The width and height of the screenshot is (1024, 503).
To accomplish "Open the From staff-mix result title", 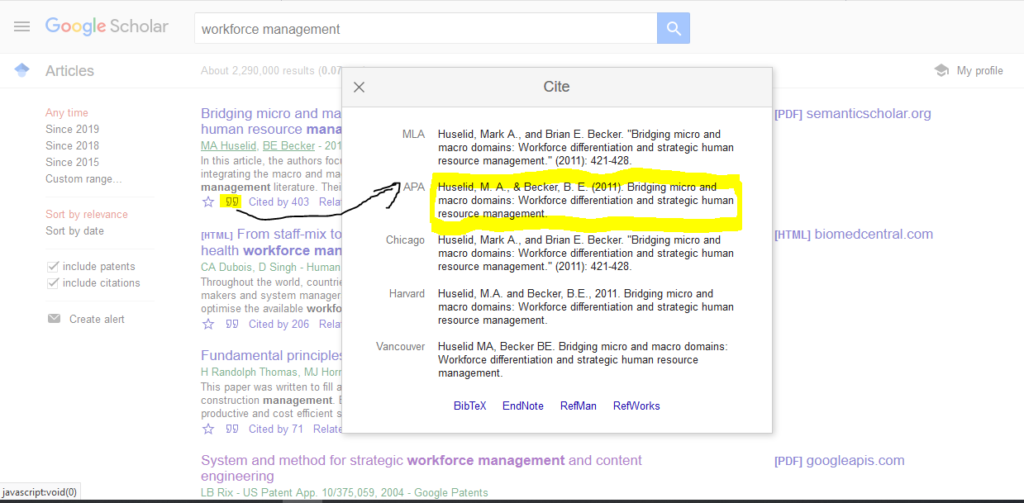I will (272, 242).
